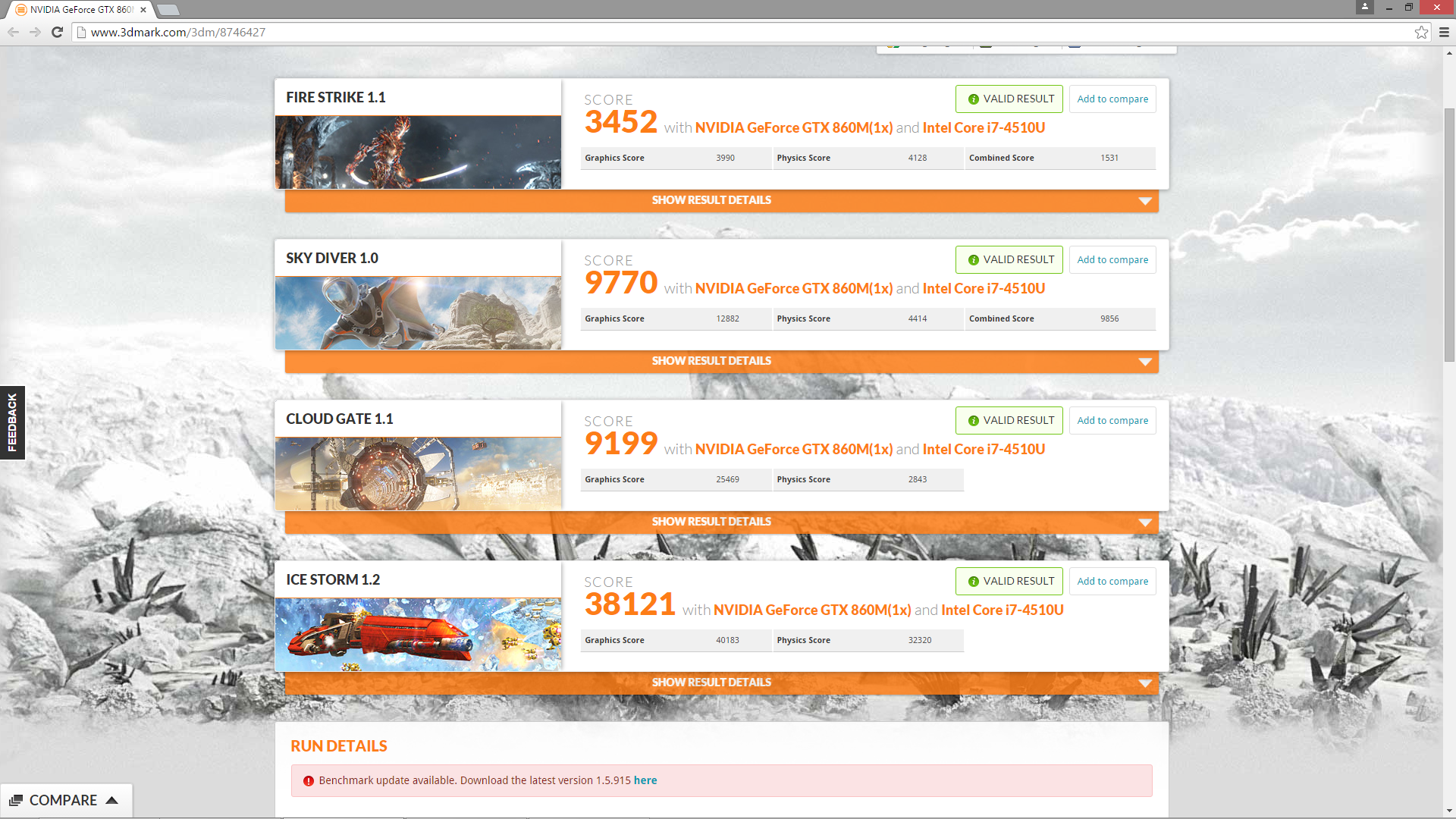1456x819 pixels.
Task: Expand Ice Storm Show Result Details
Action: (711, 682)
